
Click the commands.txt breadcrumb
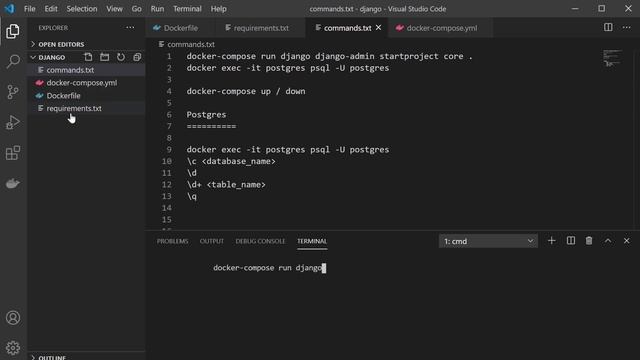tap(187, 44)
